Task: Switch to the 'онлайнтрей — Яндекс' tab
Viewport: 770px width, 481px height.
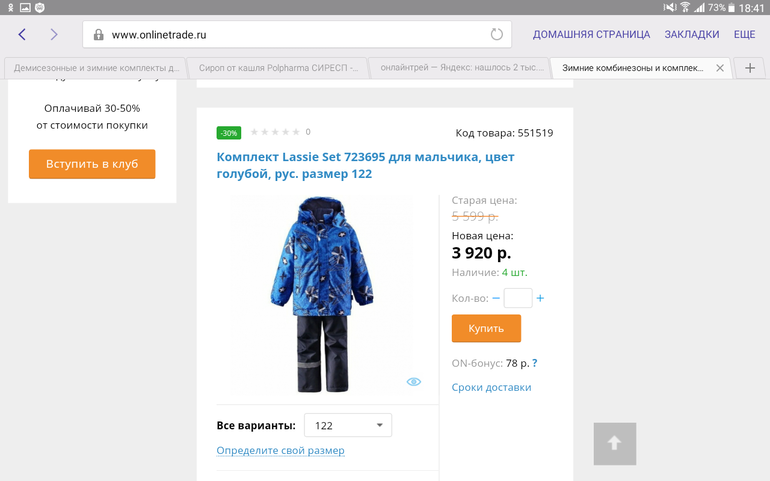Action: [460, 69]
